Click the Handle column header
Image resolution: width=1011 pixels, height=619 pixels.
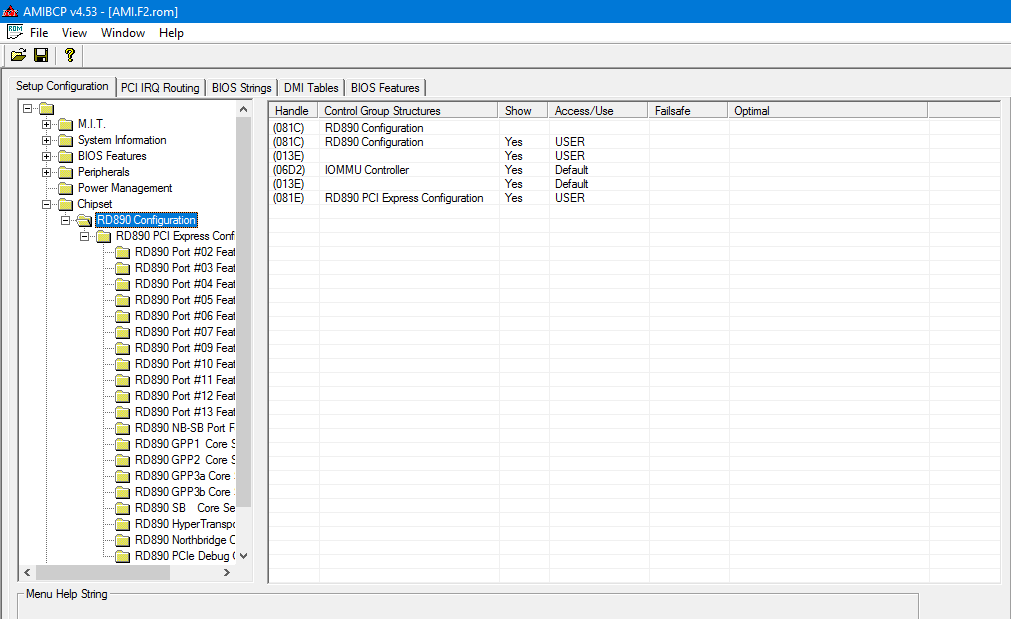(x=293, y=111)
